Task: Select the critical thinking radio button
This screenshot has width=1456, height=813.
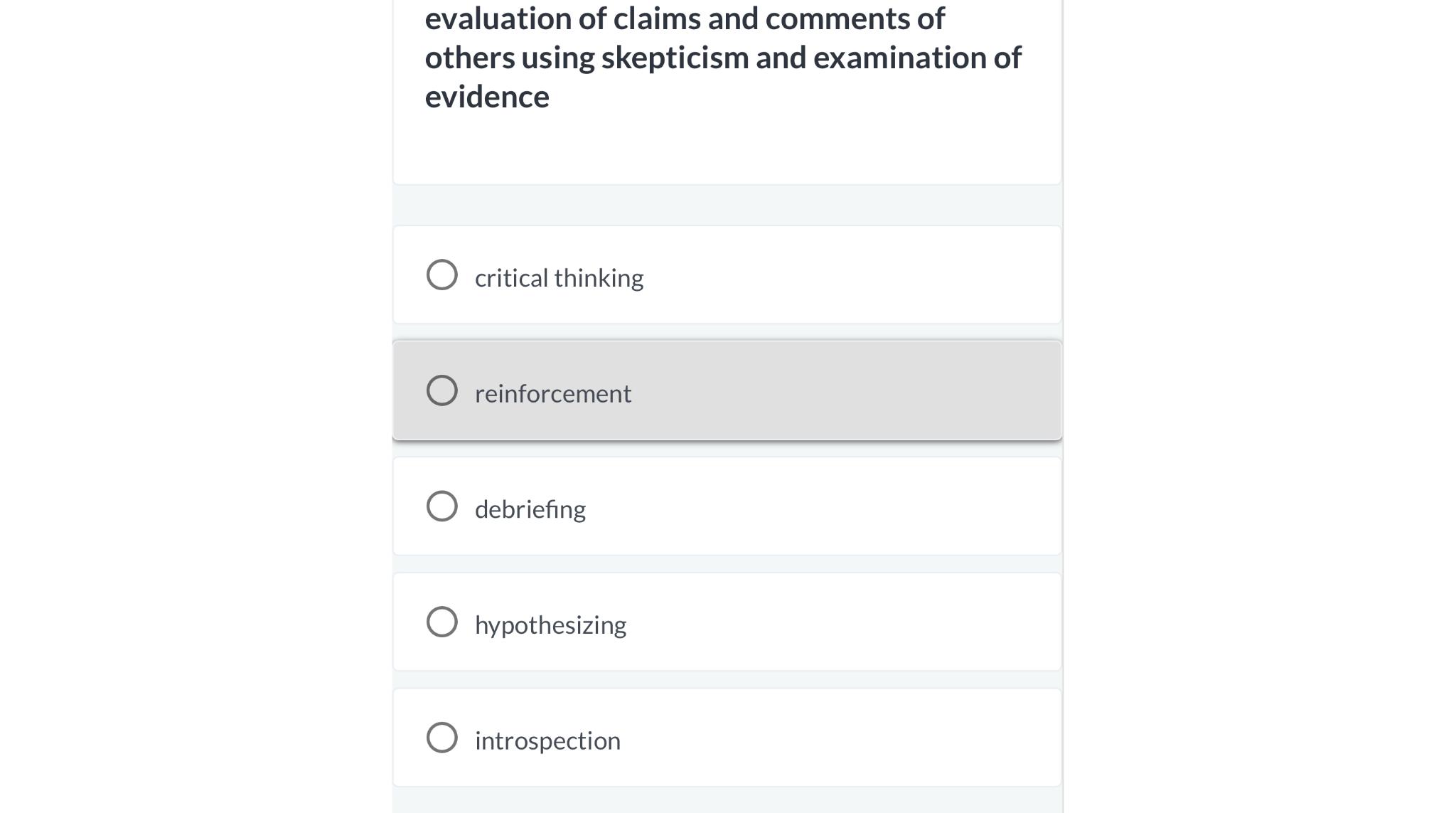Action: click(x=442, y=274)
